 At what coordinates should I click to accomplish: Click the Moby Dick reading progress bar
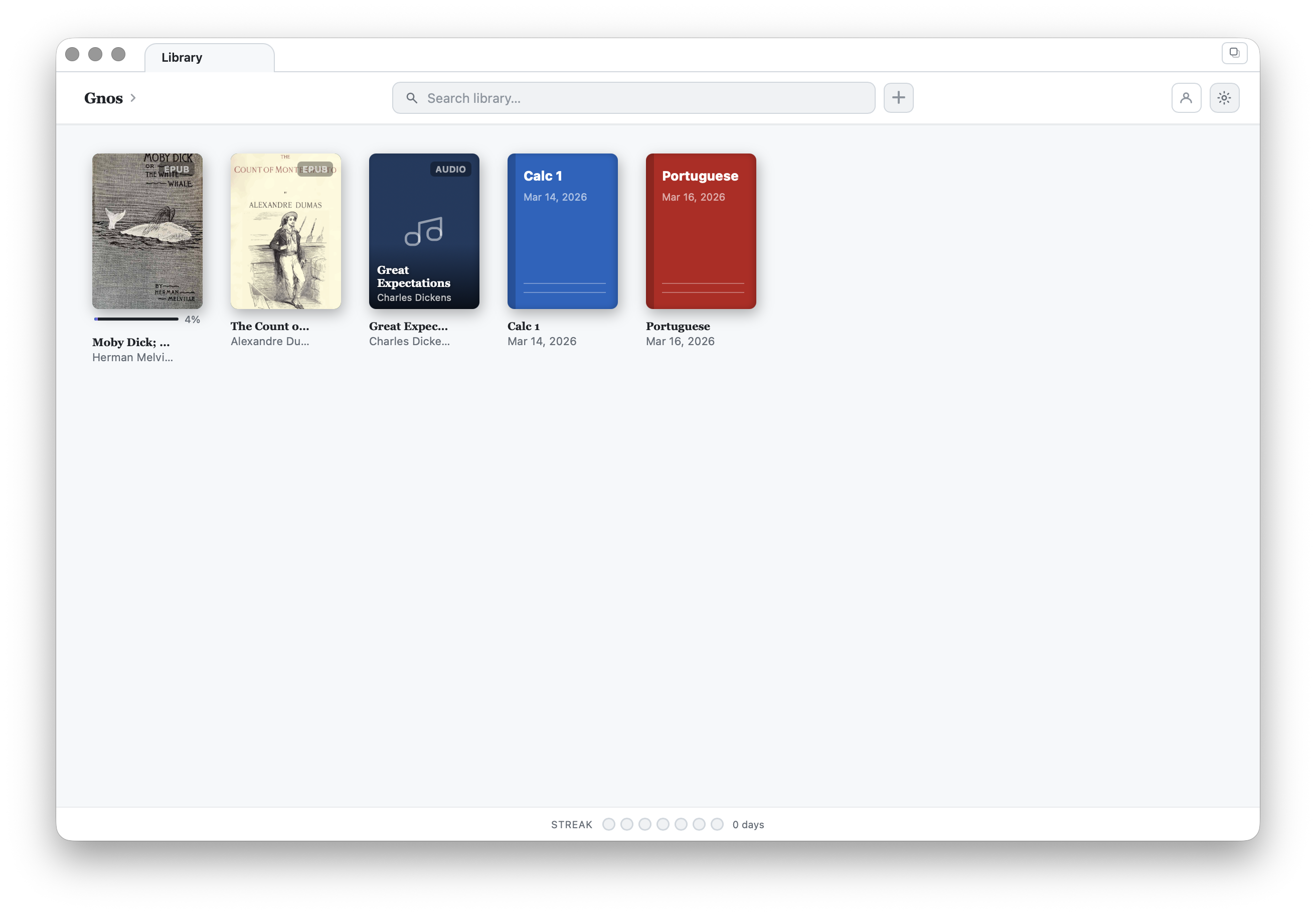click(x=136, y=319)
